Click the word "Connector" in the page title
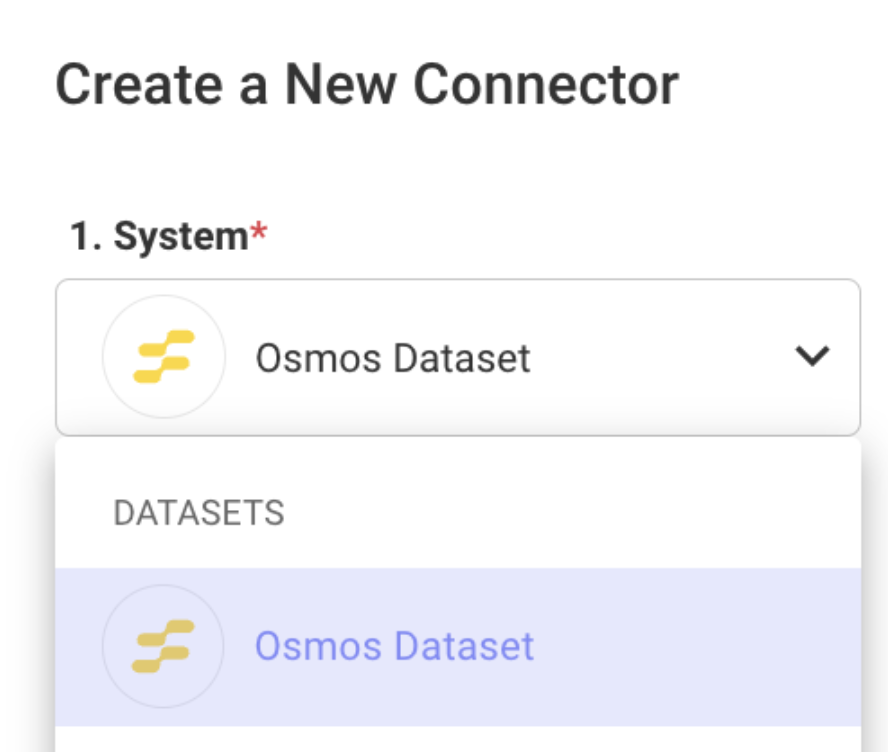 coord(545,85)
